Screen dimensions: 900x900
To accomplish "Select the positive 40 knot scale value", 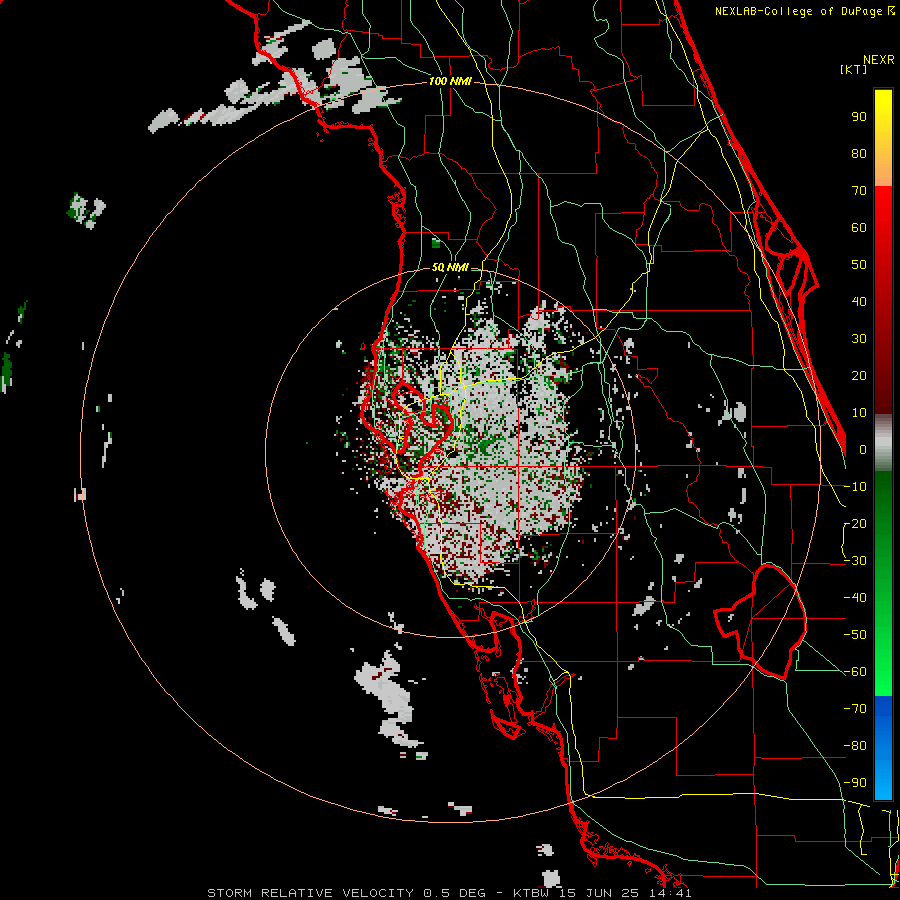I will pyautogui.click(x=859, y=302).
